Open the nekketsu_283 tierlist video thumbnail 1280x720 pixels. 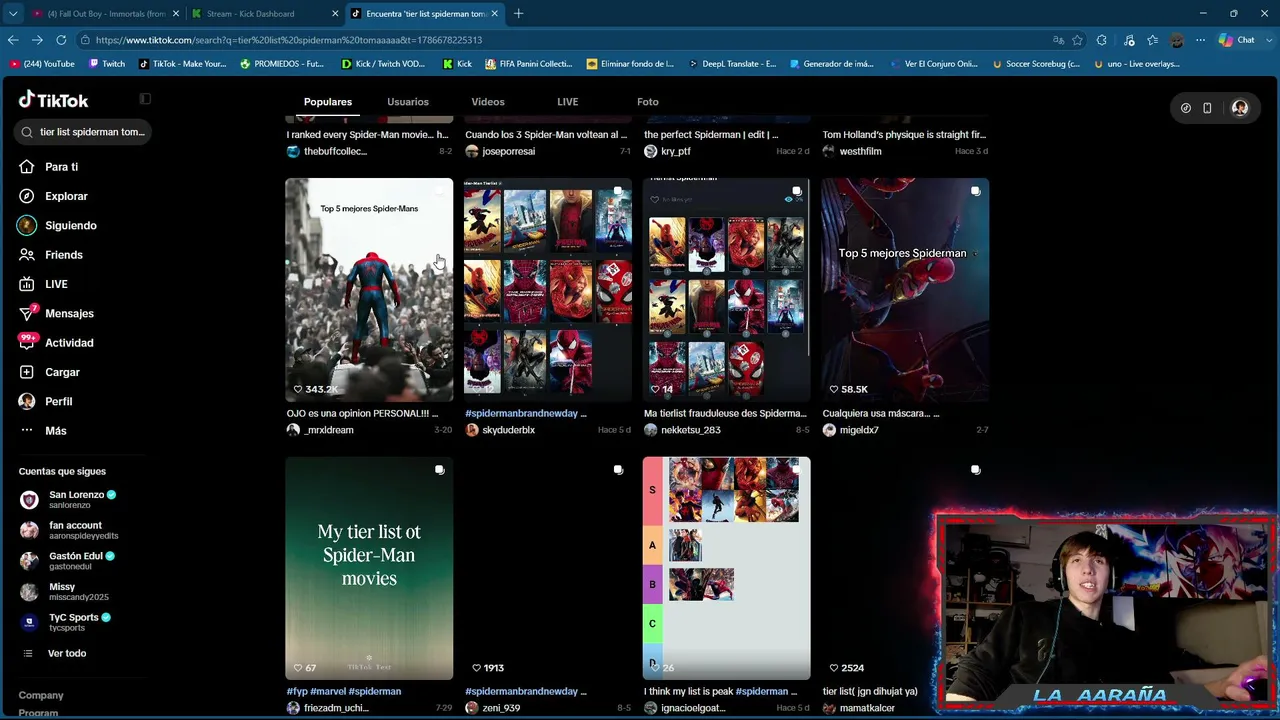pyautogui.click(x=726, y=290)
